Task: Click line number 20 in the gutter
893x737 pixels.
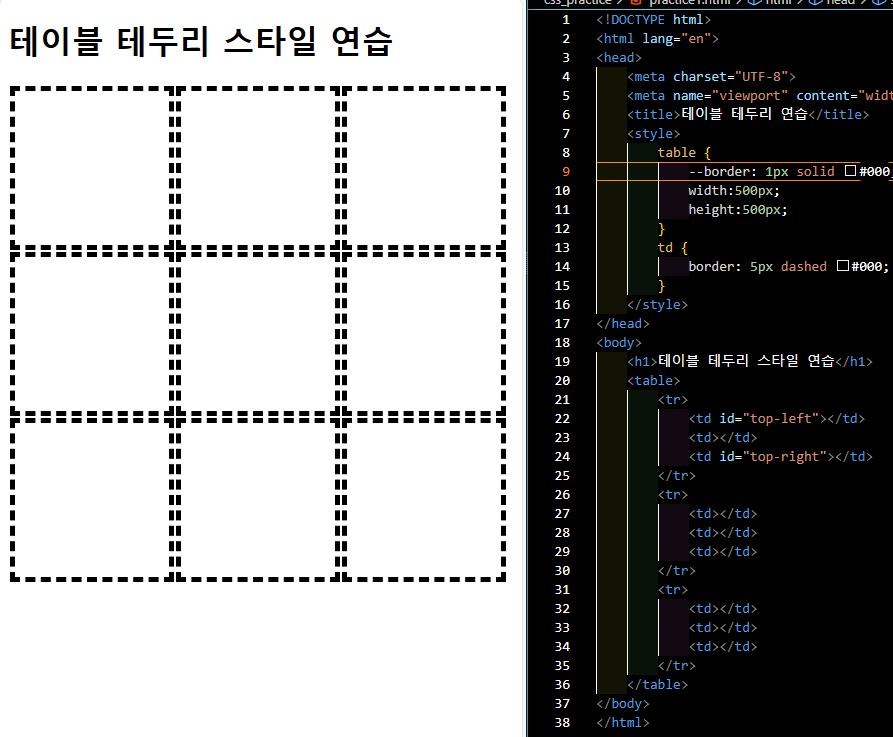Action: (x=562, y=380)
